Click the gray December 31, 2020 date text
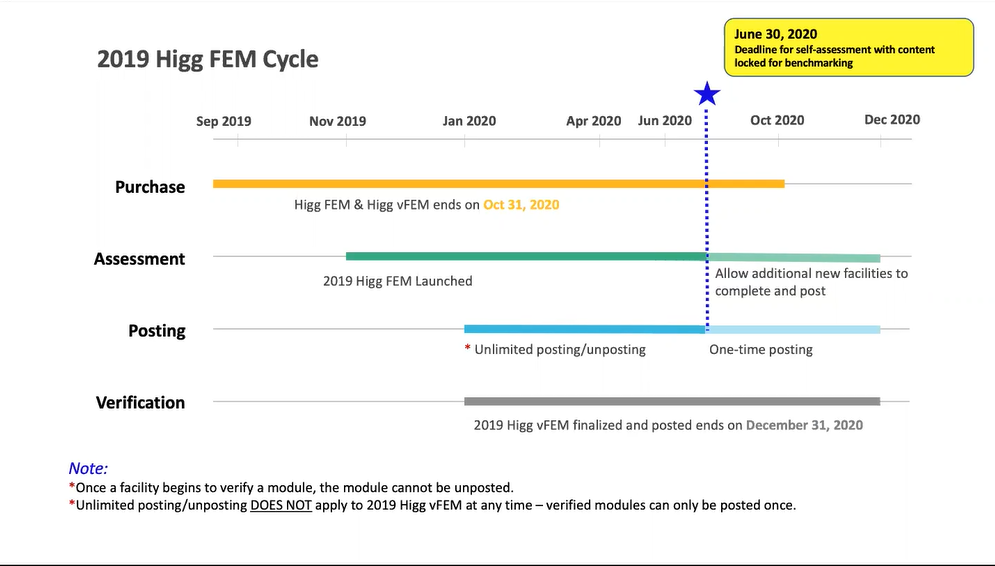 [804, 425]
